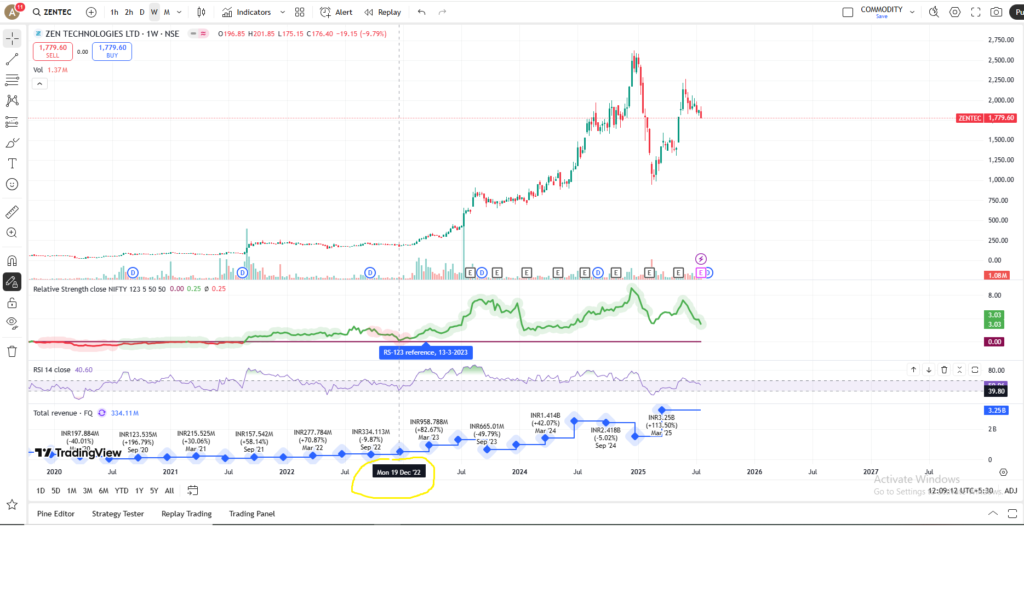Click the BUY 1,779.60 button
1024x609 pixels.
tap(112, 51)
